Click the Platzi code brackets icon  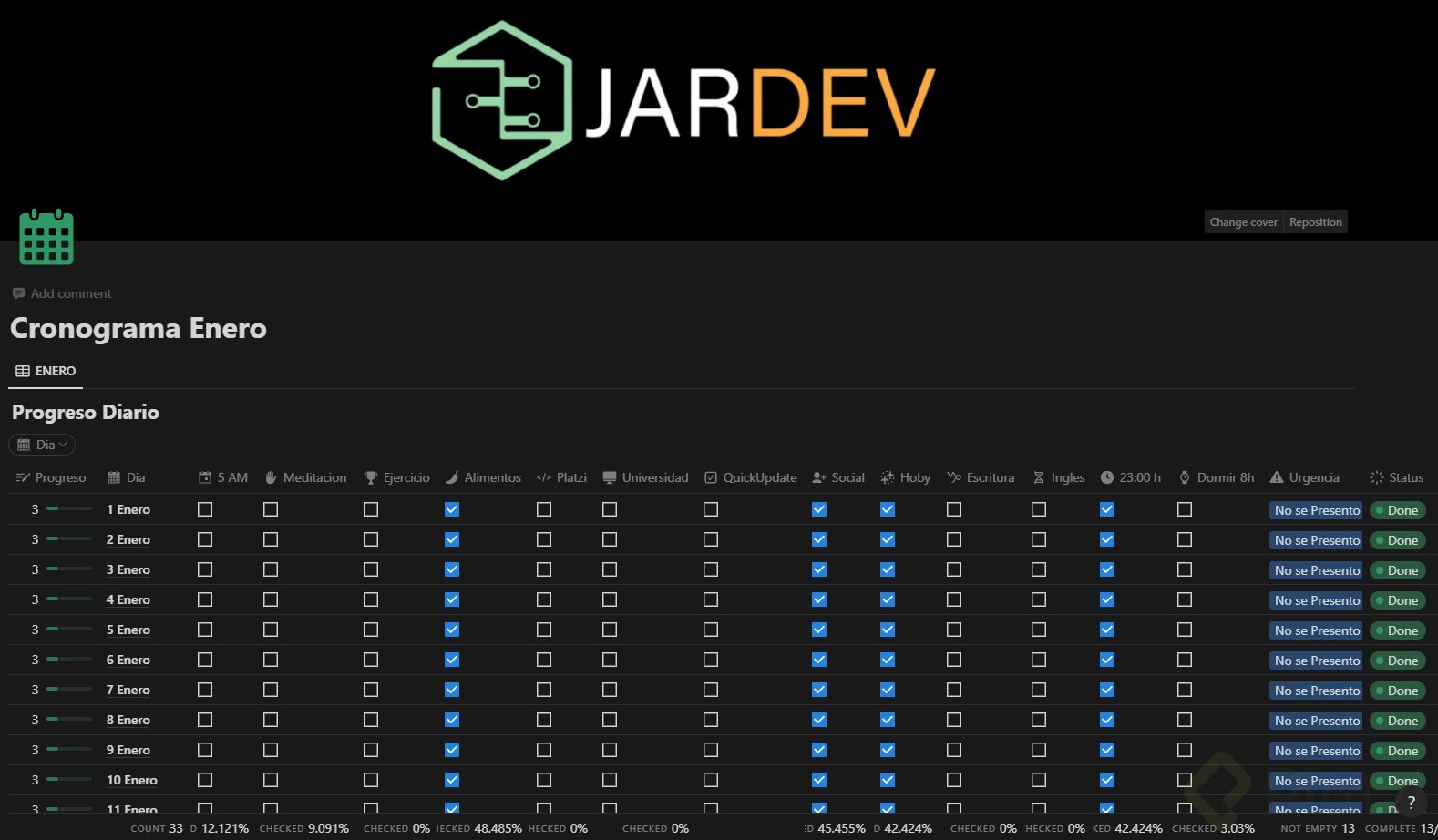point(544,477)
